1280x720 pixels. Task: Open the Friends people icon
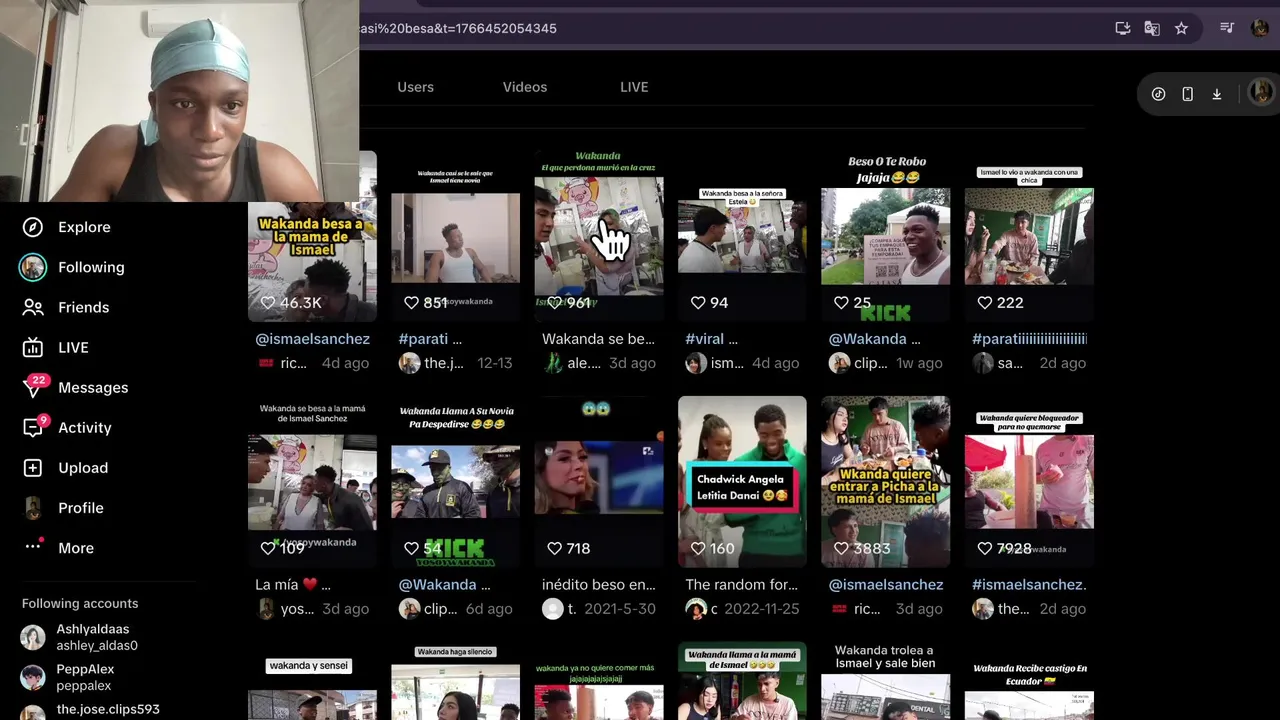[33, 307]
